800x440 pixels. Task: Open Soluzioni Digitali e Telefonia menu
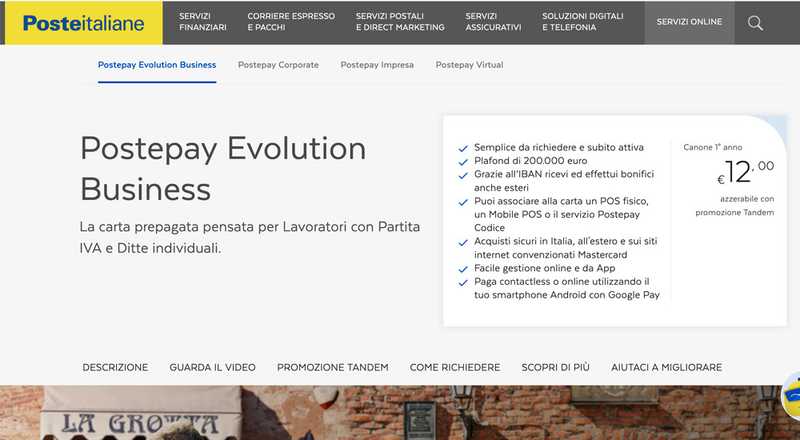click(583, 22)
